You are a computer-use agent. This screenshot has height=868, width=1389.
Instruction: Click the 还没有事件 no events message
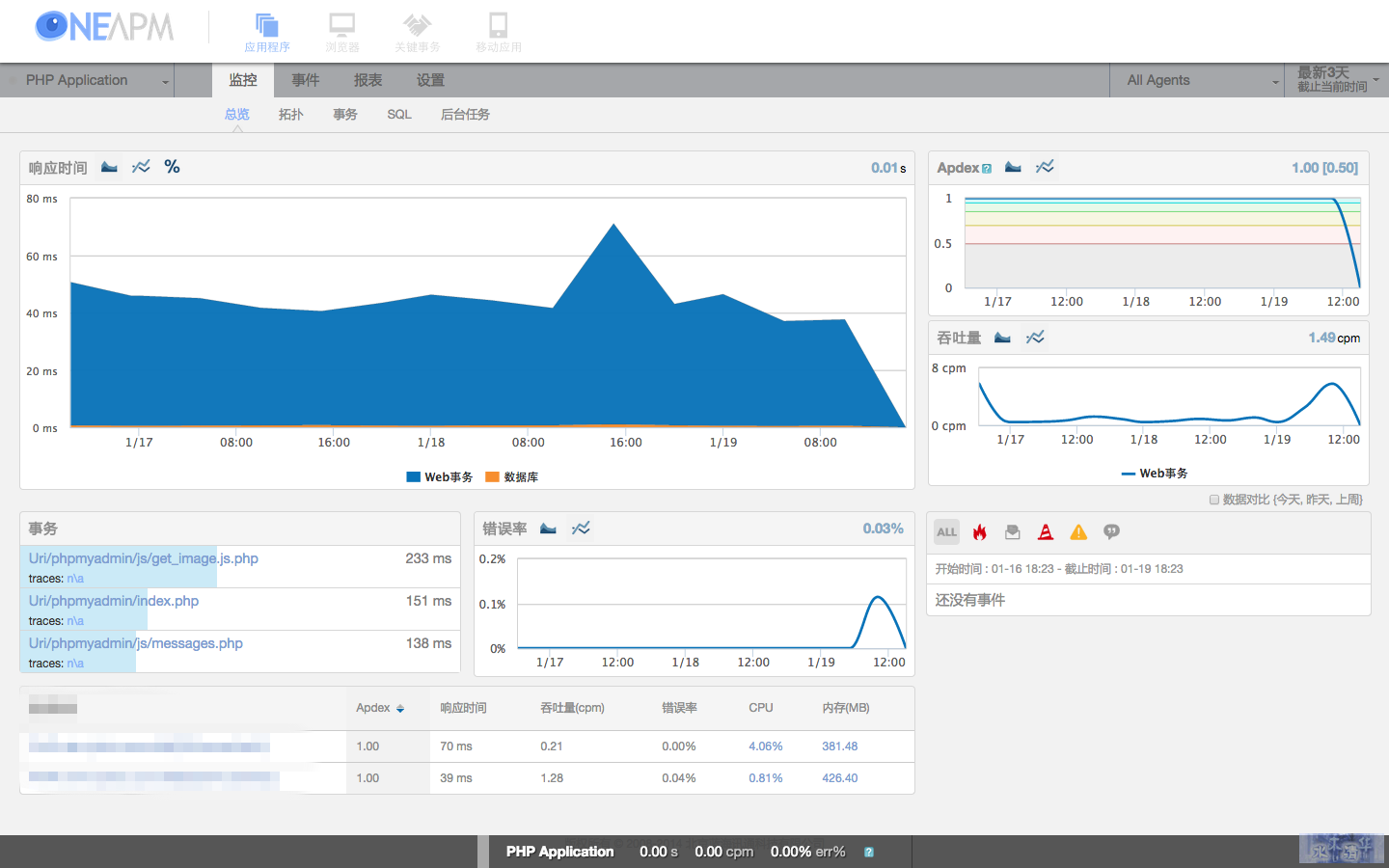tap(970, 600)
